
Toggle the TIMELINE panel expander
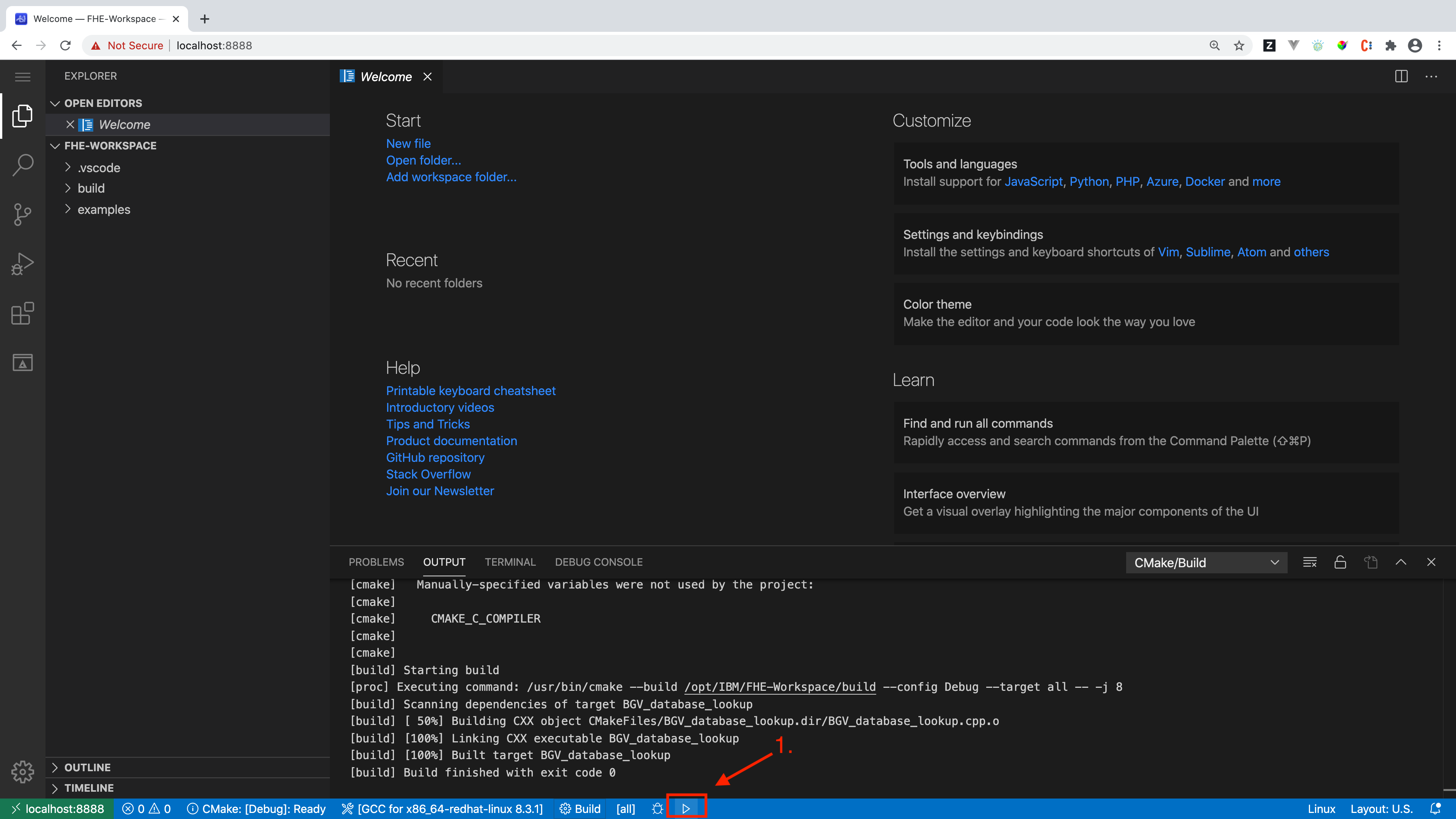click(57, 788)
